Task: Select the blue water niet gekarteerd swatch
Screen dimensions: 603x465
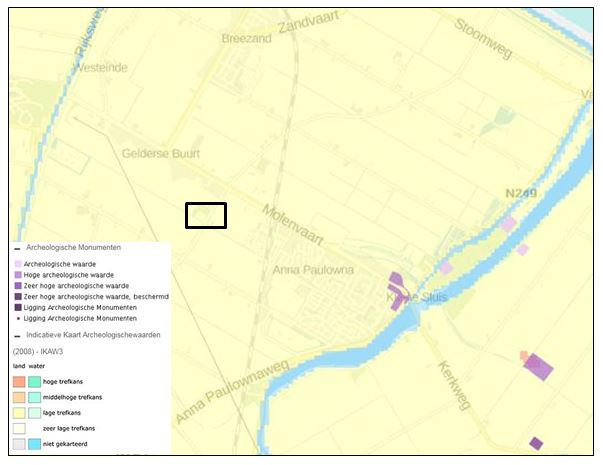Action: 33,443
